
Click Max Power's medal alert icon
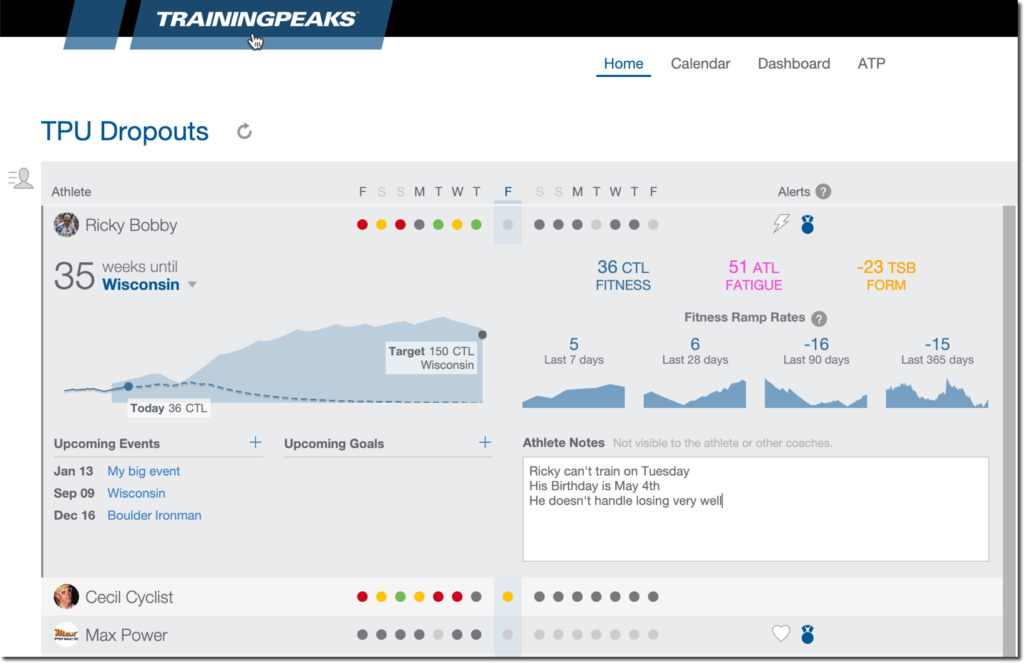(x=808, y=634)
